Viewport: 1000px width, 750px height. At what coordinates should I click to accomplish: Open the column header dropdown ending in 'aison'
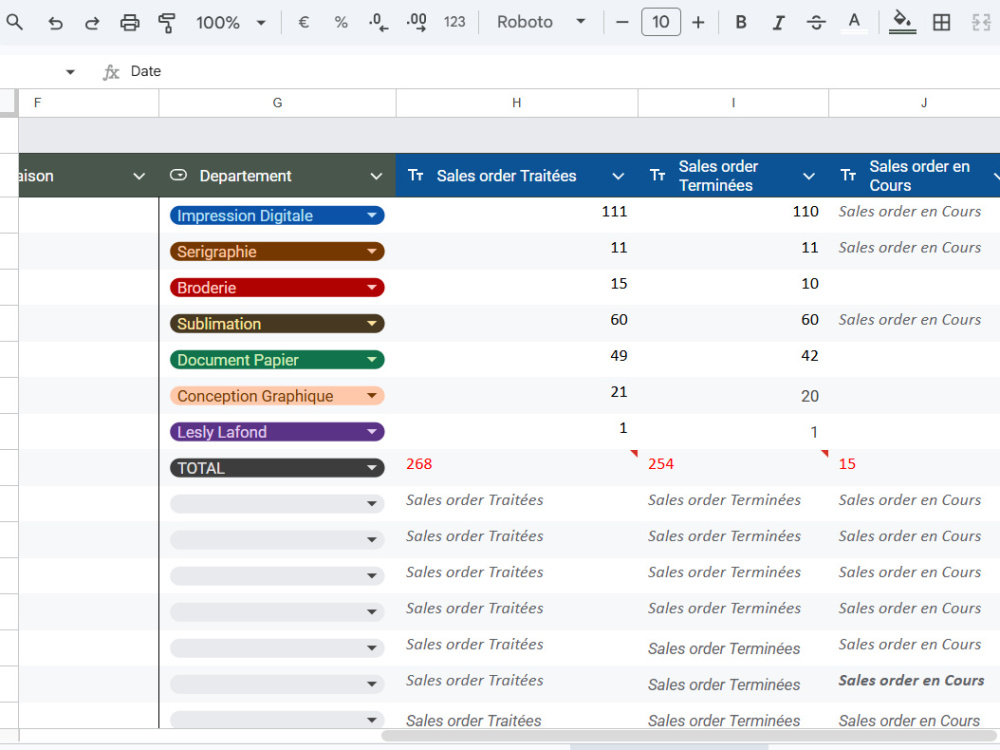pos(139,176)
